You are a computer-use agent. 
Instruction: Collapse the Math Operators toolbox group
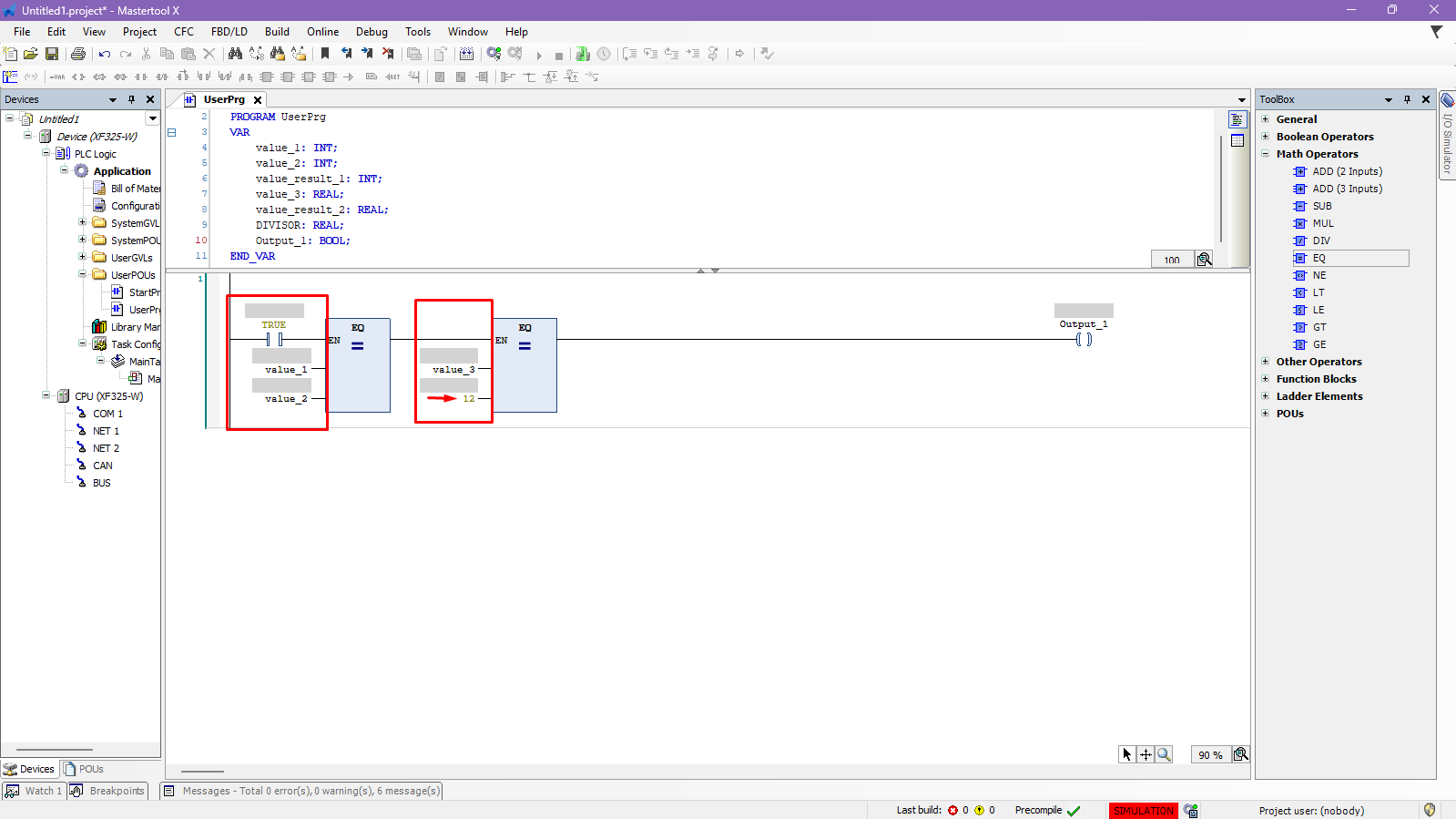point(1265,154)
